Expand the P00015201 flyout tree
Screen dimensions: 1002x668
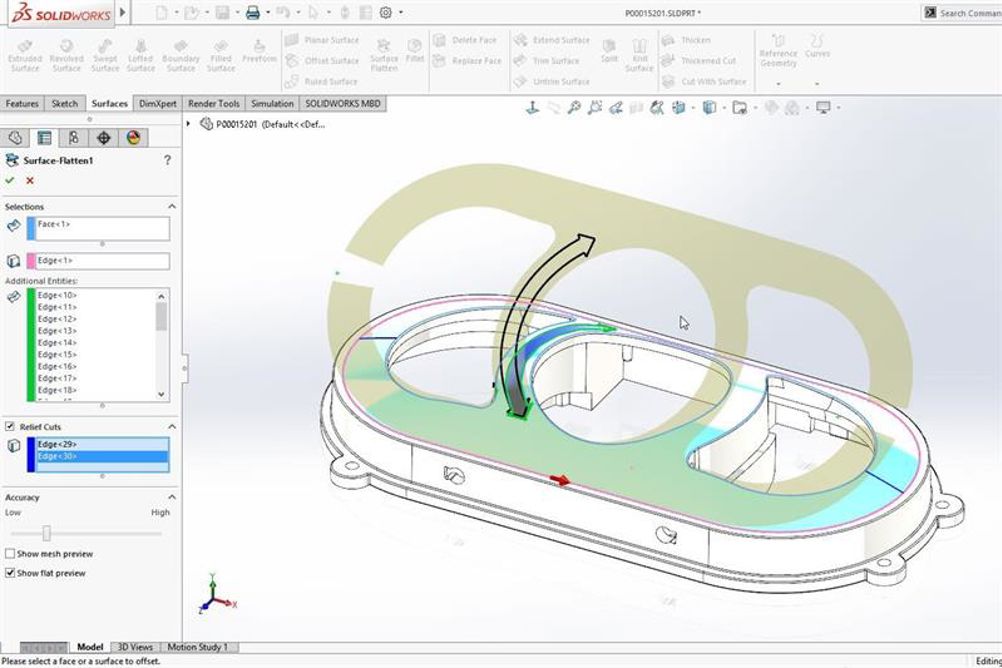click(x=189, y=124)
